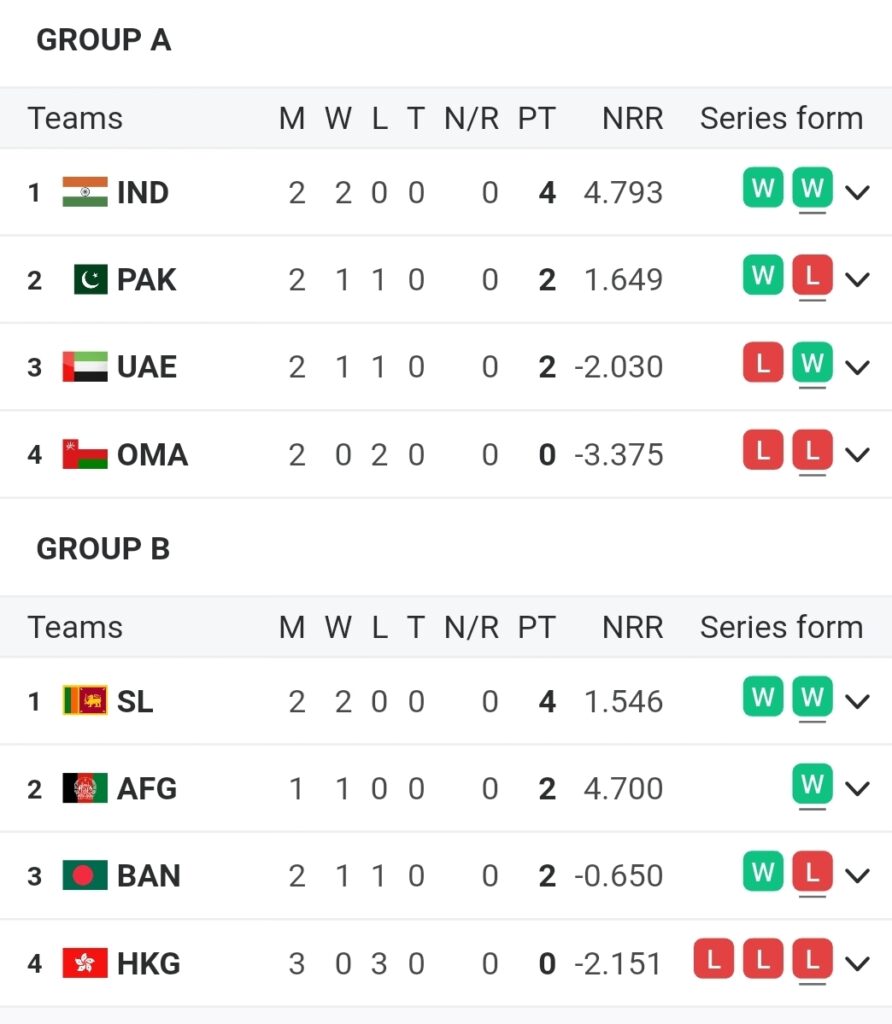The image size is (892, 1024).
Task: Click AFG's green W form badge
Action: (x=812, y=785)
